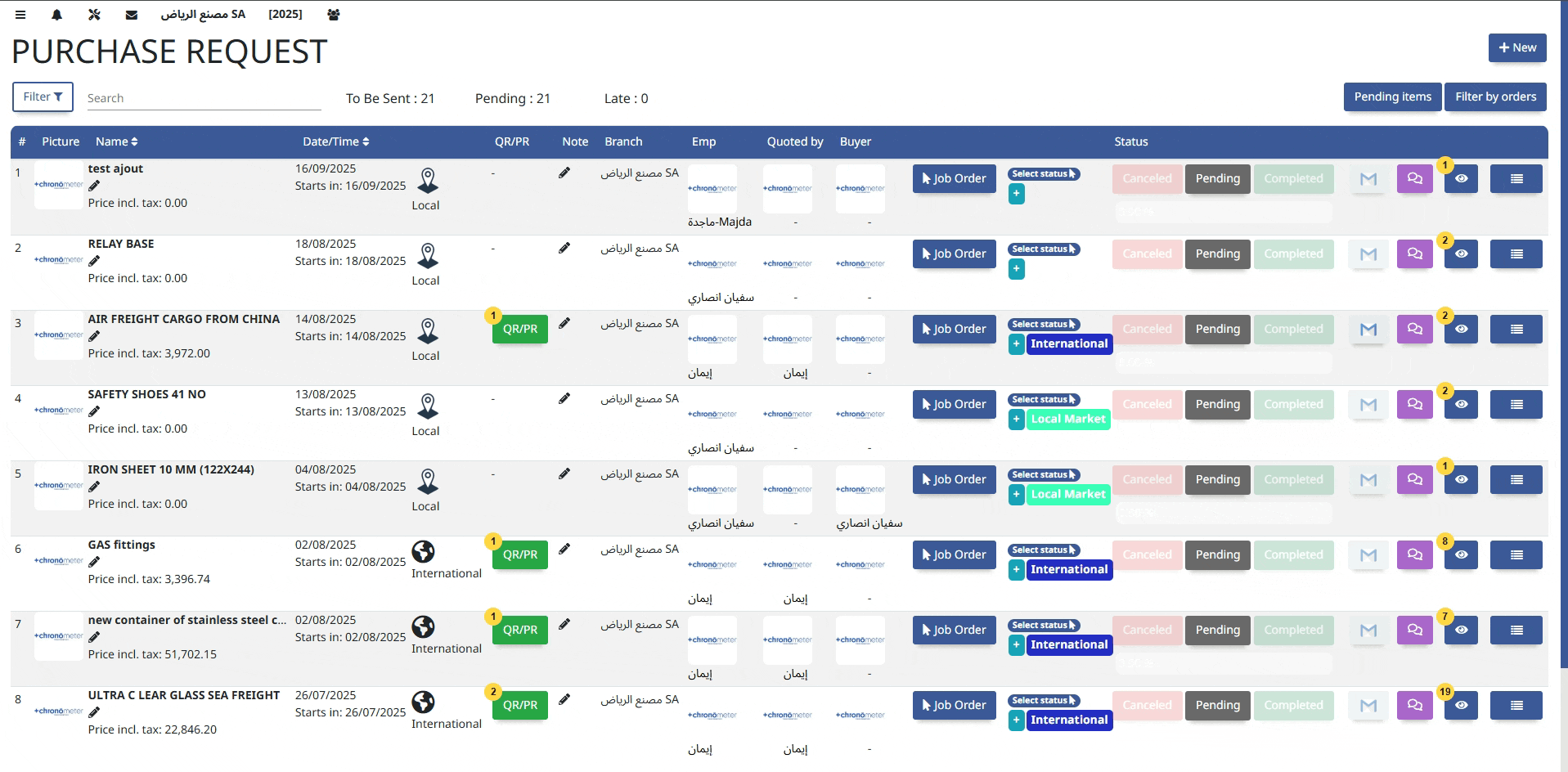This screenshot has width=1568, height=772.
Task: Click the Pending items button
Action: [1392, 96]
